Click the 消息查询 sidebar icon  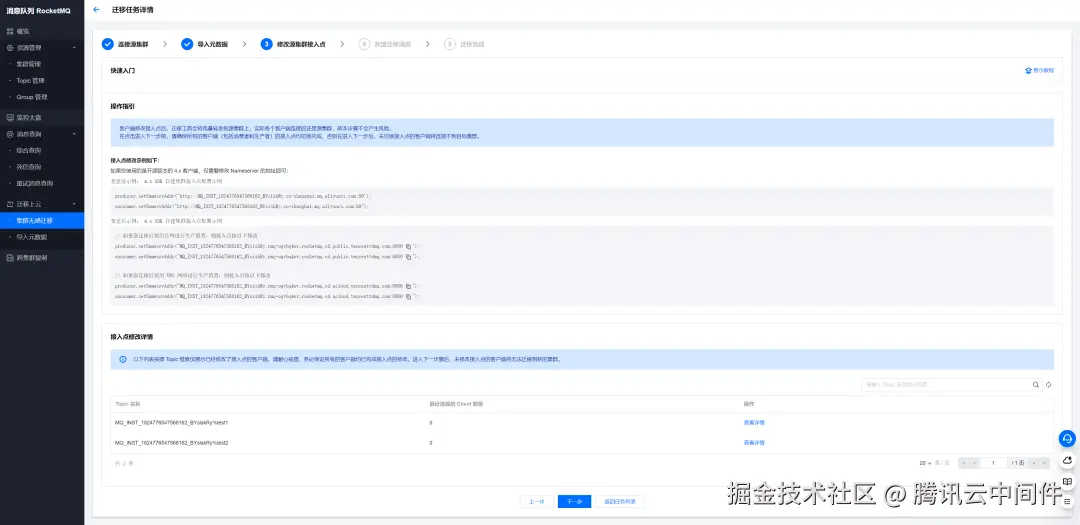tap(10, 134)
